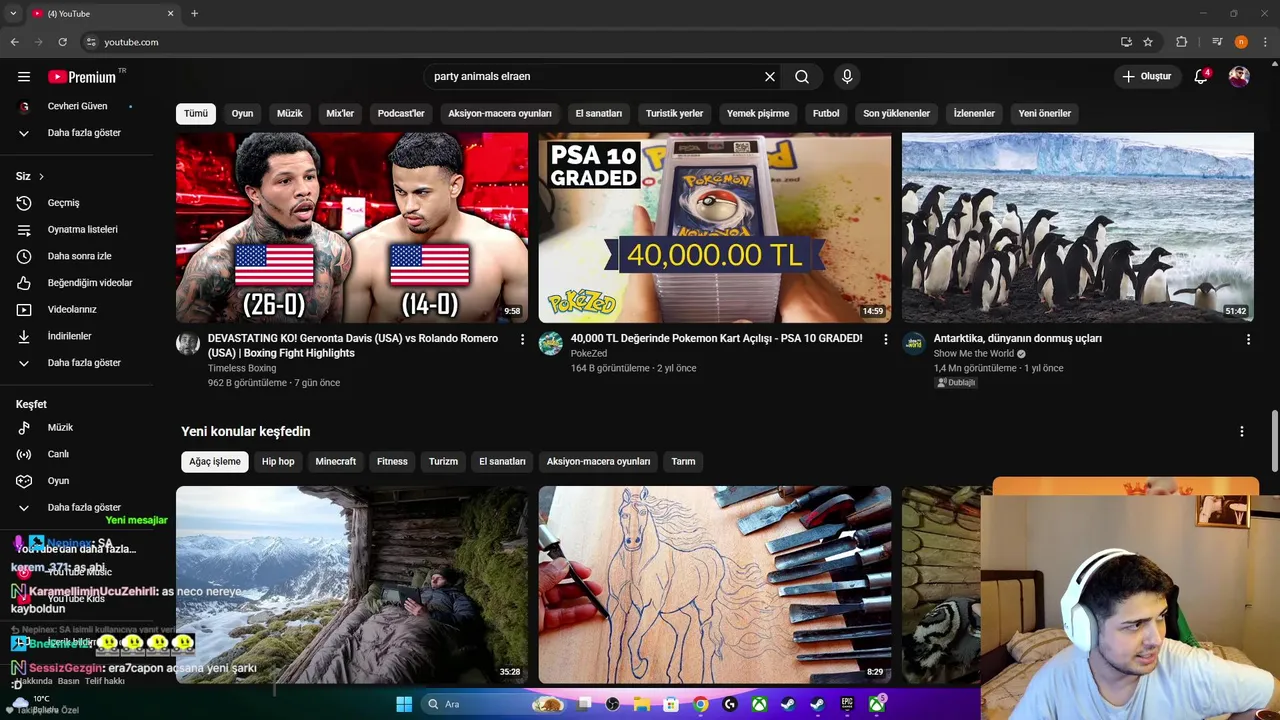Open the Show Me the World channel link
The width and height of the screenshot is (1280, 720).
coord(974,353)
